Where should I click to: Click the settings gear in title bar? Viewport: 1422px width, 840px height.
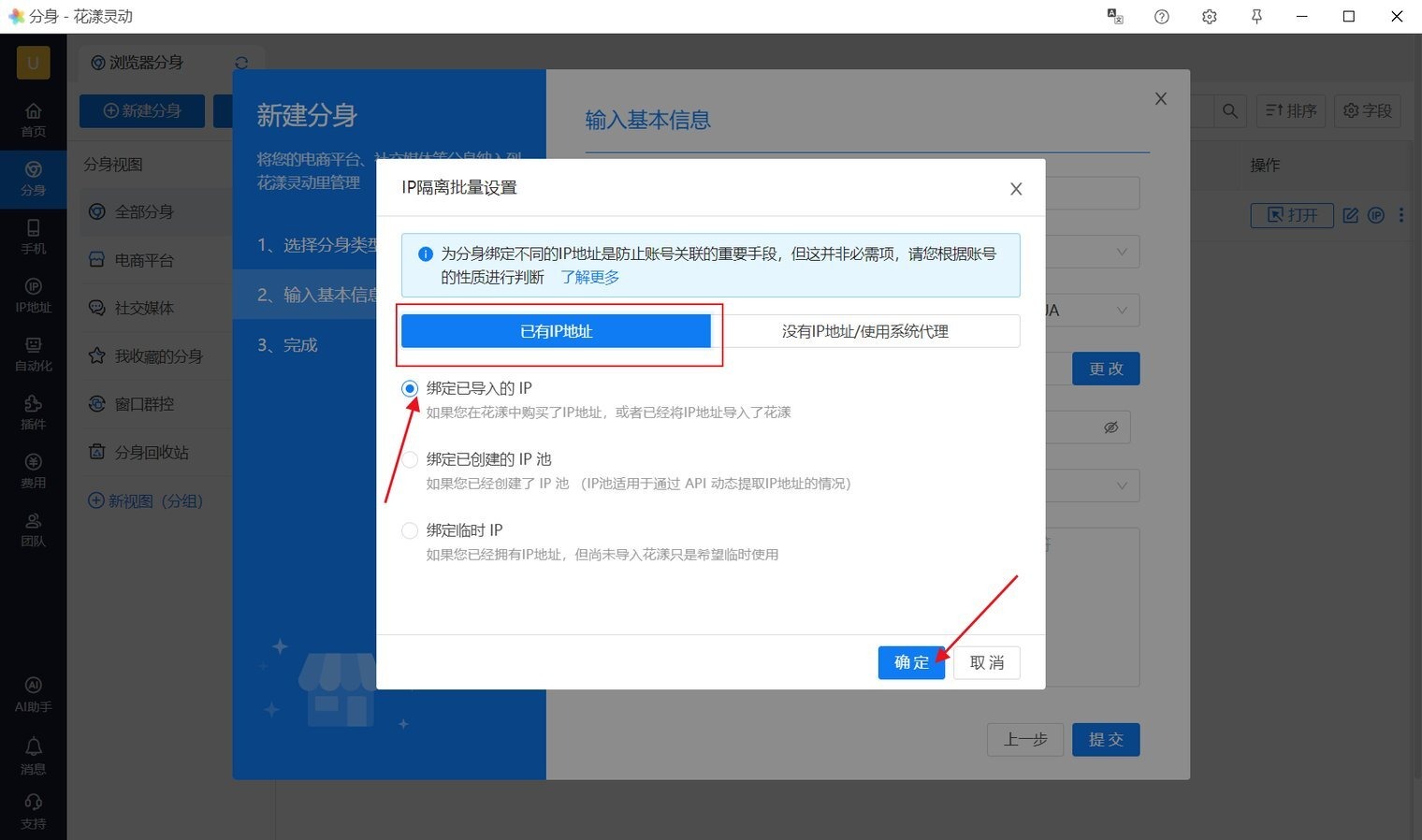1209,17
